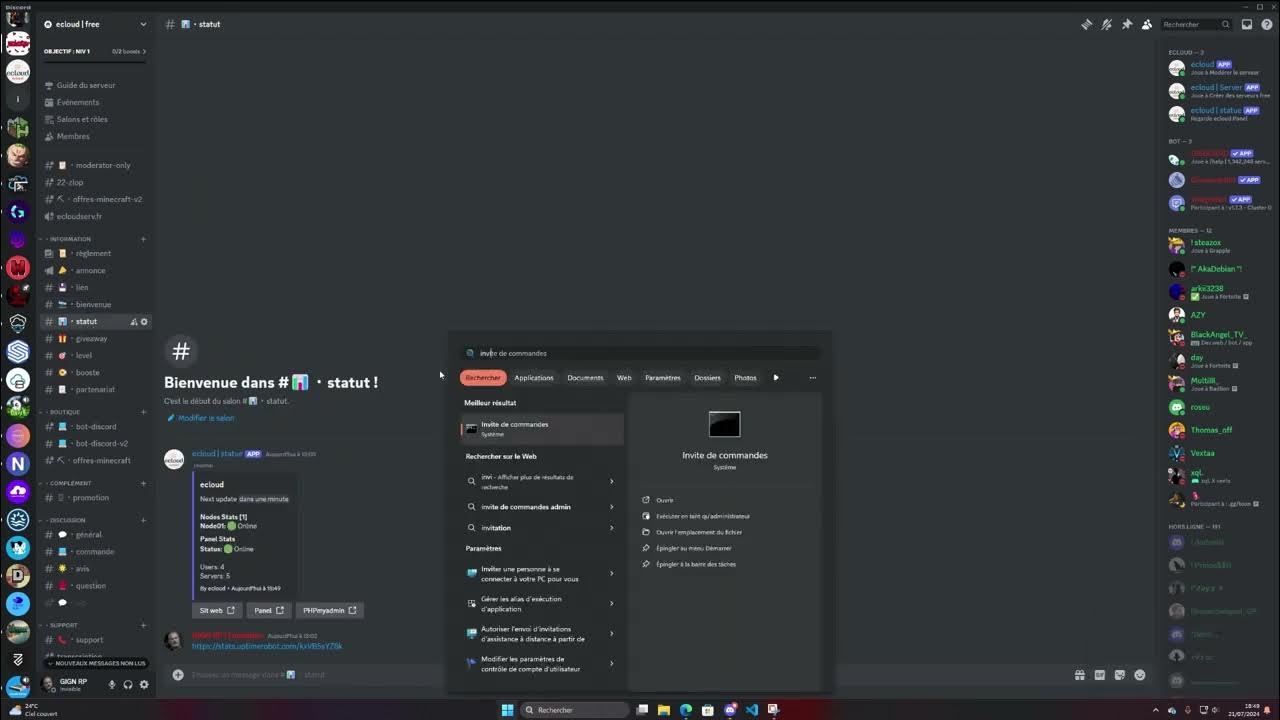The width and height of the screenshot is (1280, 720).
Task: Toggle headphones deafen in user panel
Action: pyautogui.click(x=128, y=685)
